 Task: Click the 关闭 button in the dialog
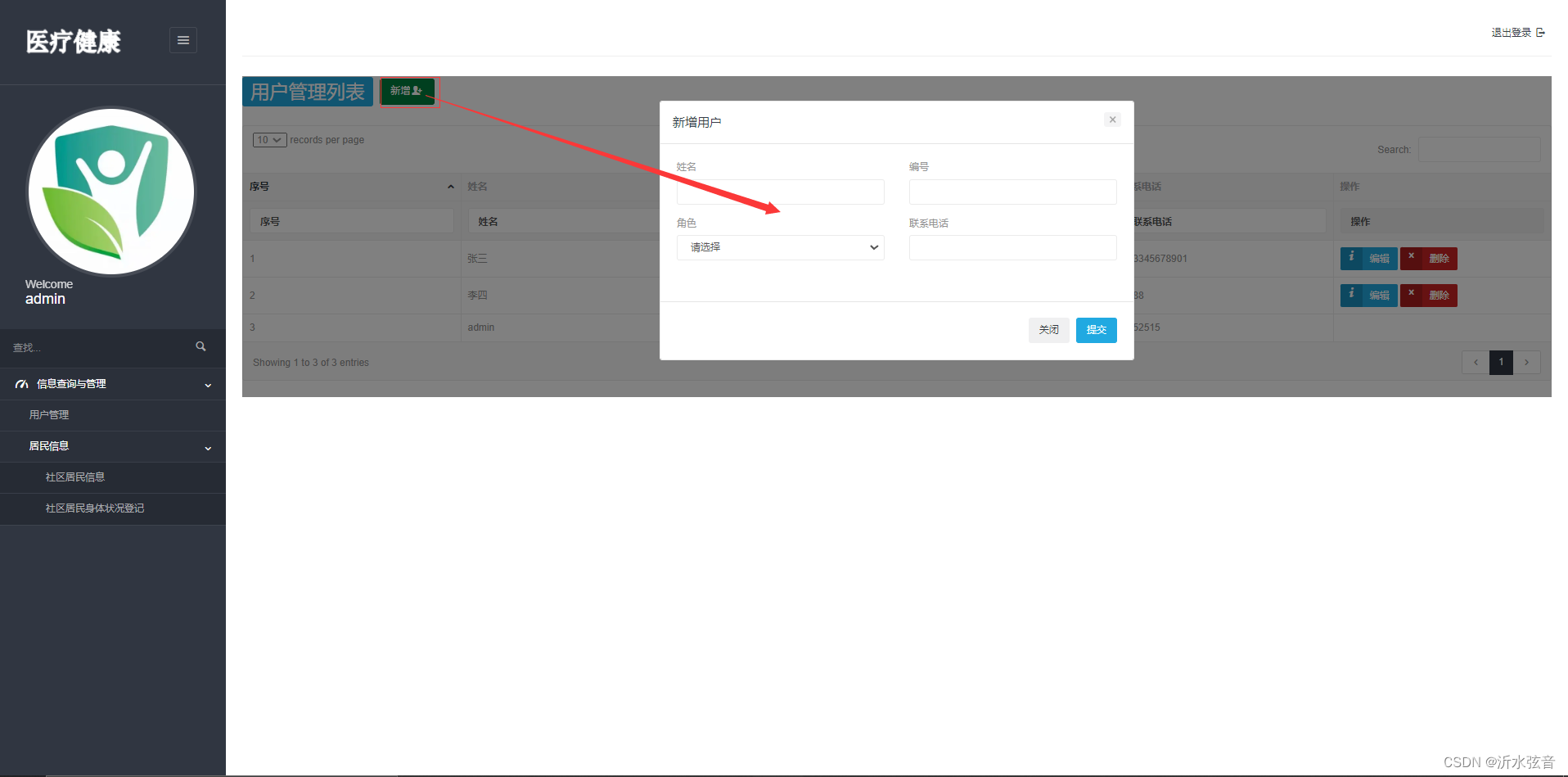pyautogui.click(x=1049, y=330)
